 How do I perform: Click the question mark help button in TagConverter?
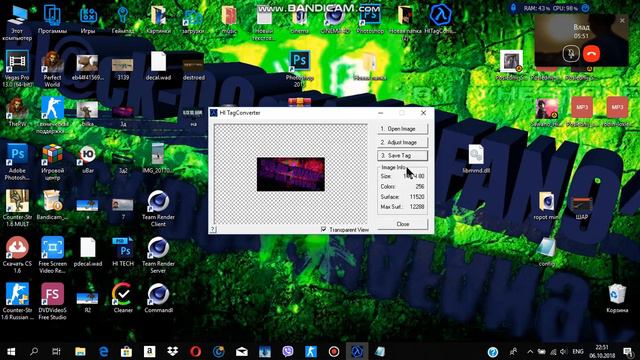click(213, 230)
